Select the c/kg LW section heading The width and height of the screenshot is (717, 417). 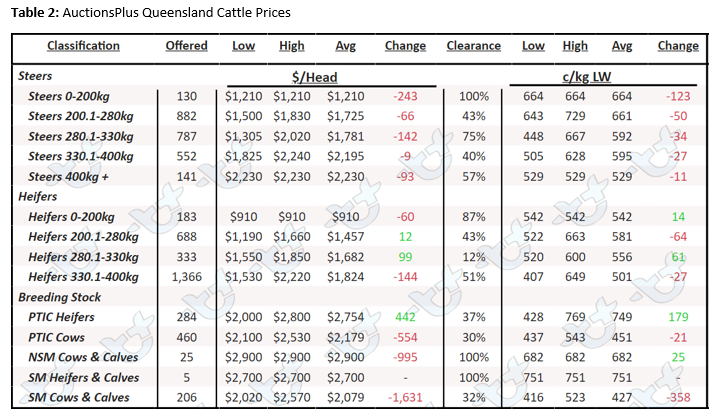point(587,77)
